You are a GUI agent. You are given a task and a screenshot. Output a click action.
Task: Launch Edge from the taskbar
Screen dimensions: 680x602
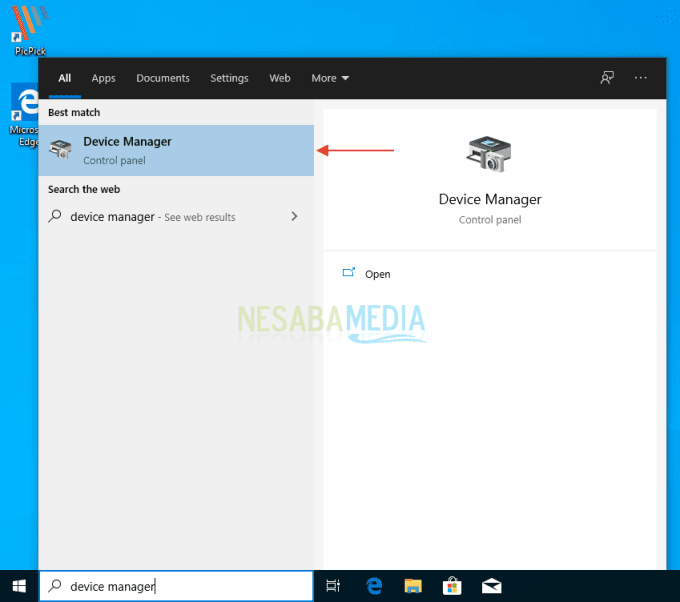pyautogui.click(x=374, y=586)
